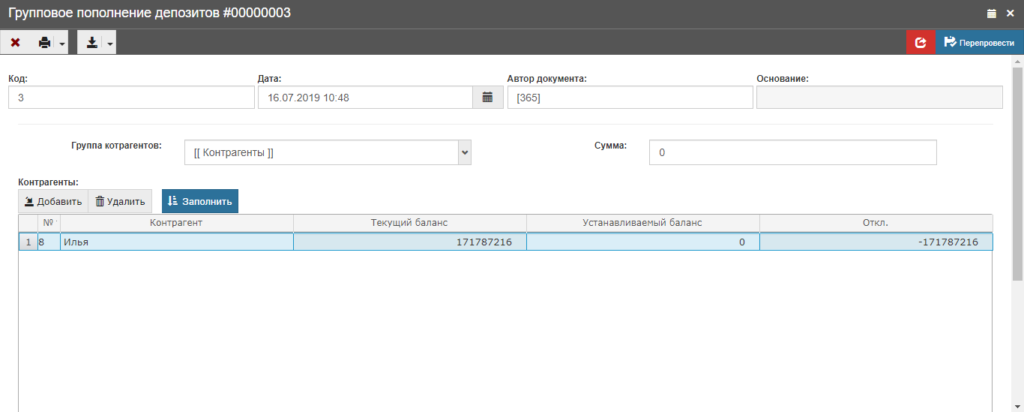This screenshot has width=1024, height=412.
Task: Click the Удалить button
Action: 120,201
